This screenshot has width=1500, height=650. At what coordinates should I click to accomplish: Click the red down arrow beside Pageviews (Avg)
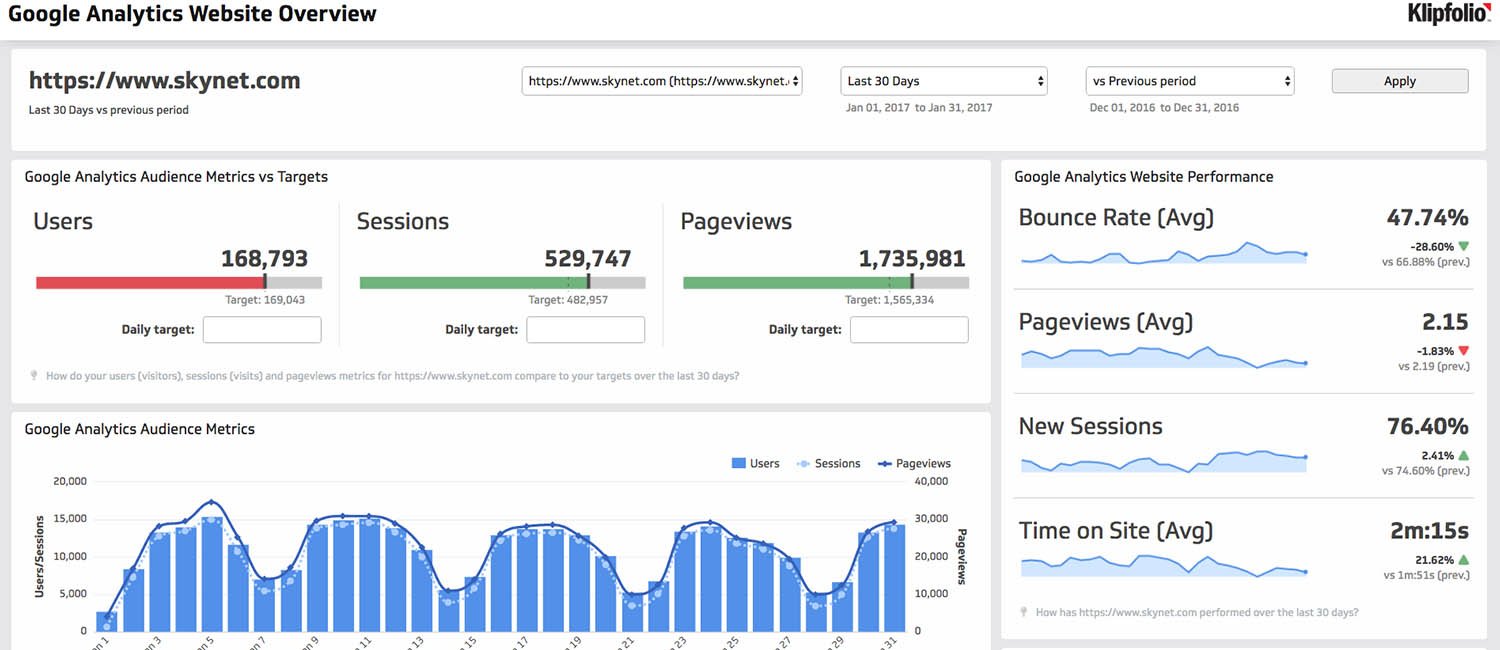[x=1464, y=351]
